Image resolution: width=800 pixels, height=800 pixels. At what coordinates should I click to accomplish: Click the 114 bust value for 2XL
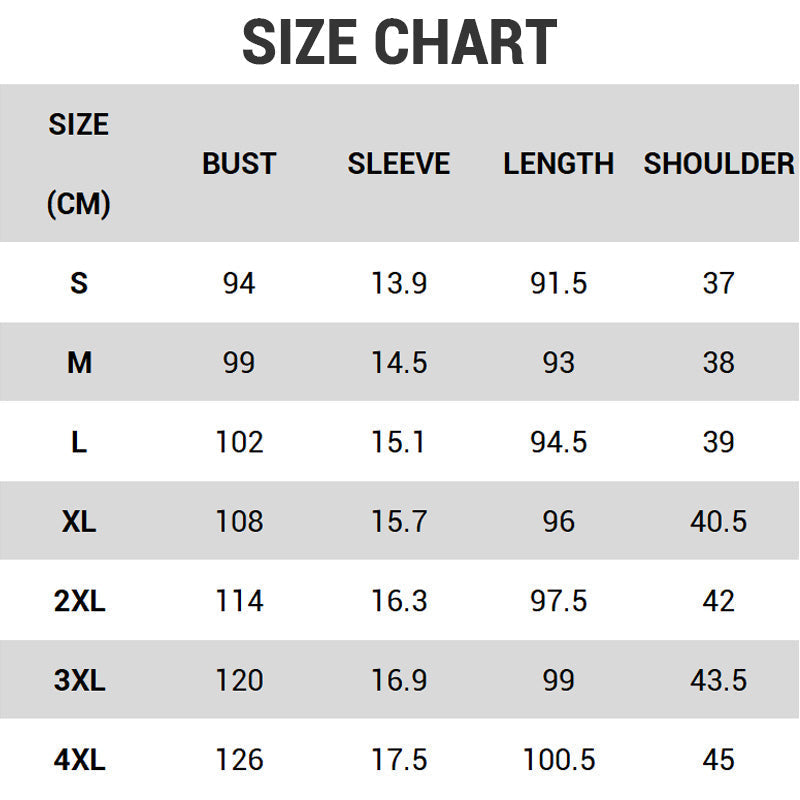(239, 601)
